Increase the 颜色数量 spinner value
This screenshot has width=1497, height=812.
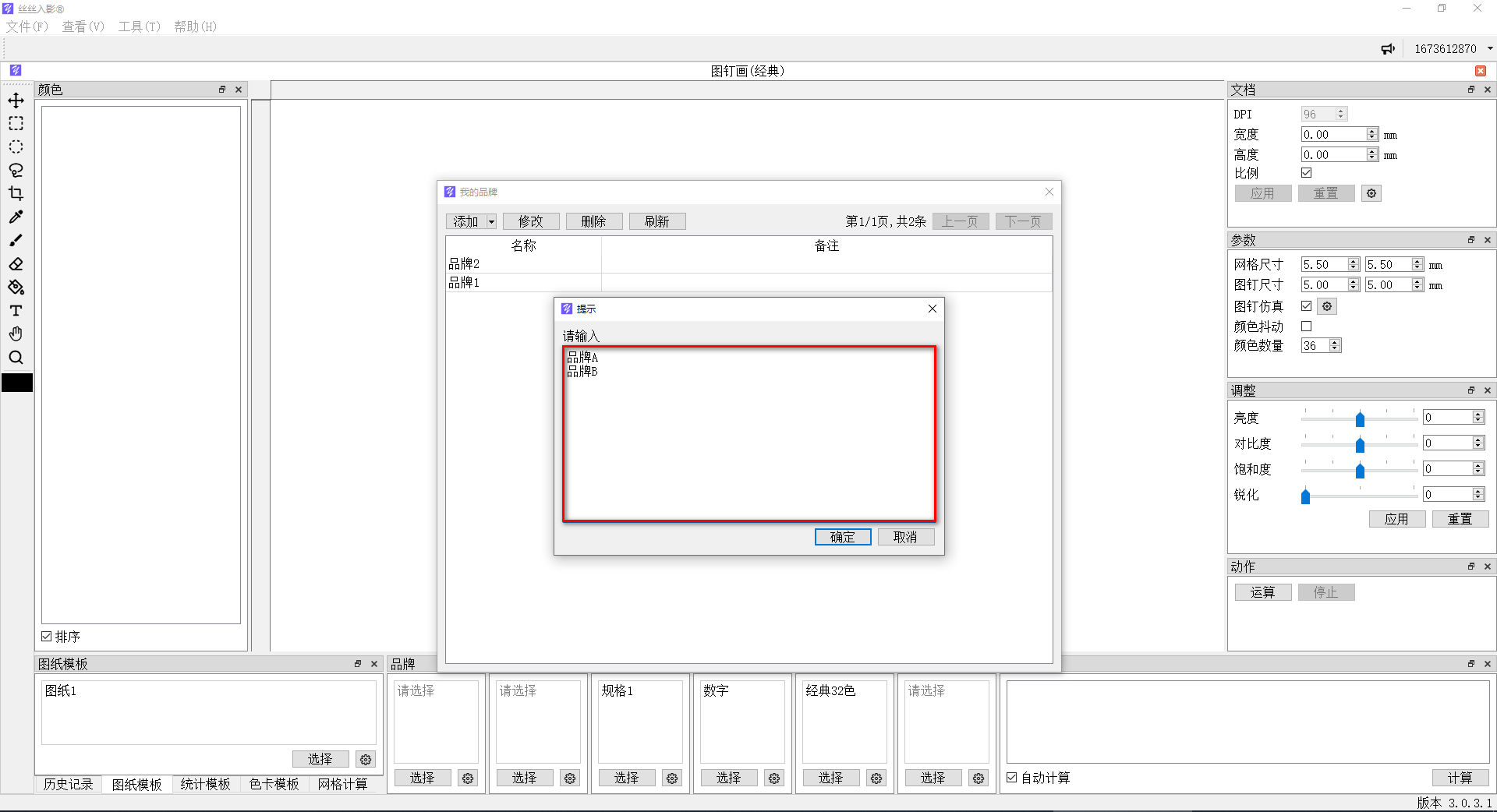click(1335, 342)
